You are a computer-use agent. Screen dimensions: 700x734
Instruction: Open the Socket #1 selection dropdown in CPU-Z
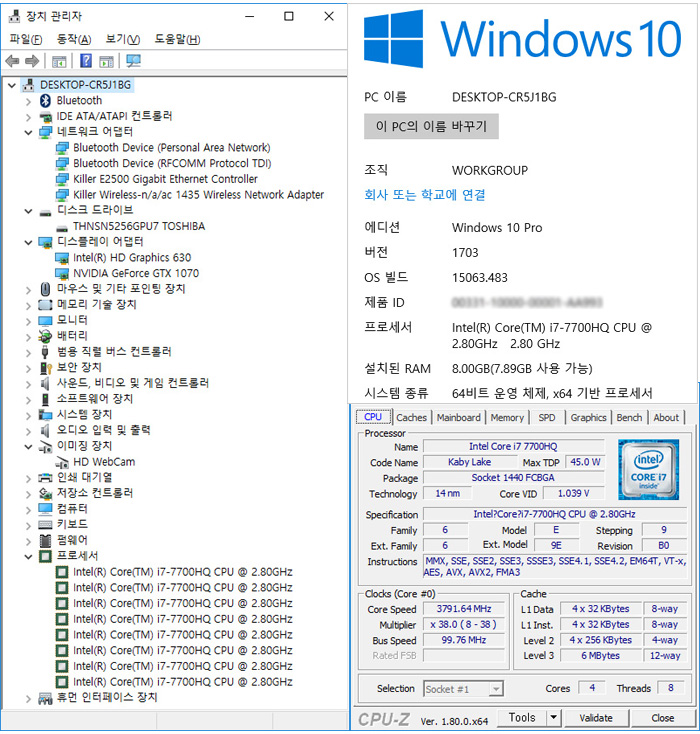coord(496,689)
